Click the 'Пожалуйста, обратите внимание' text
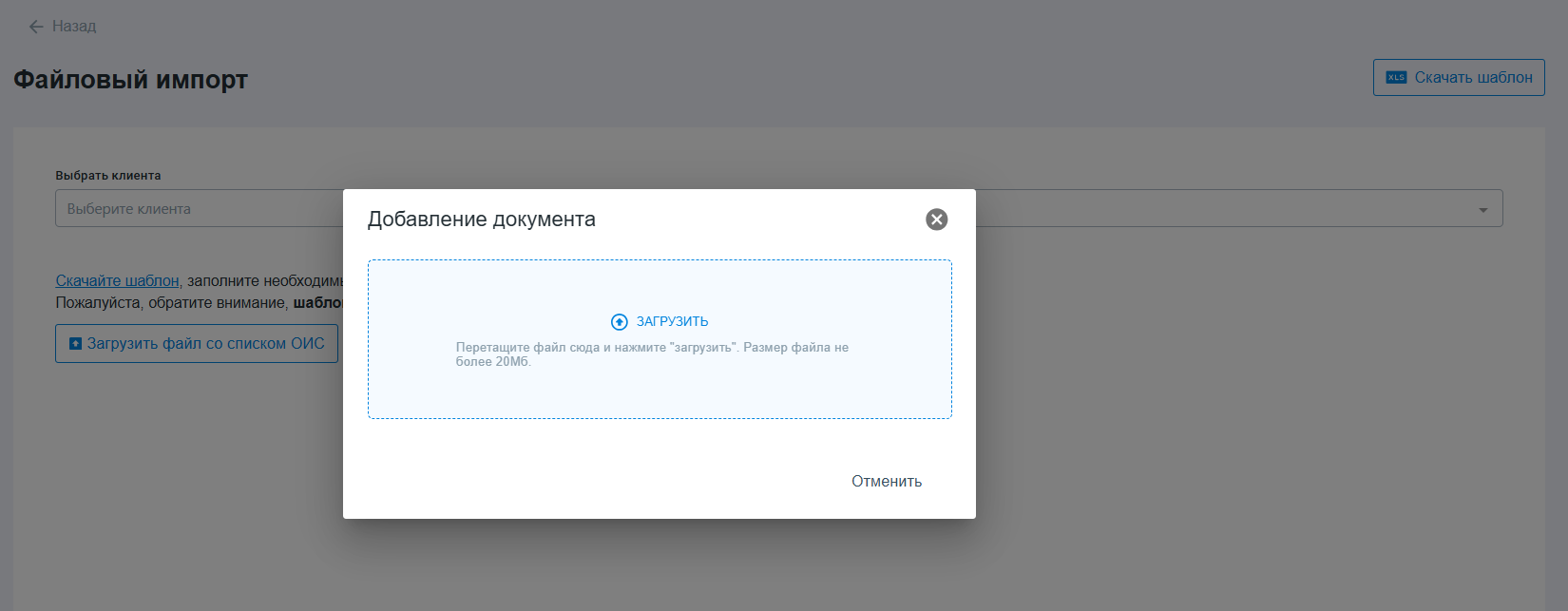This screenshot has width=1568, height=611. (171, 303)
